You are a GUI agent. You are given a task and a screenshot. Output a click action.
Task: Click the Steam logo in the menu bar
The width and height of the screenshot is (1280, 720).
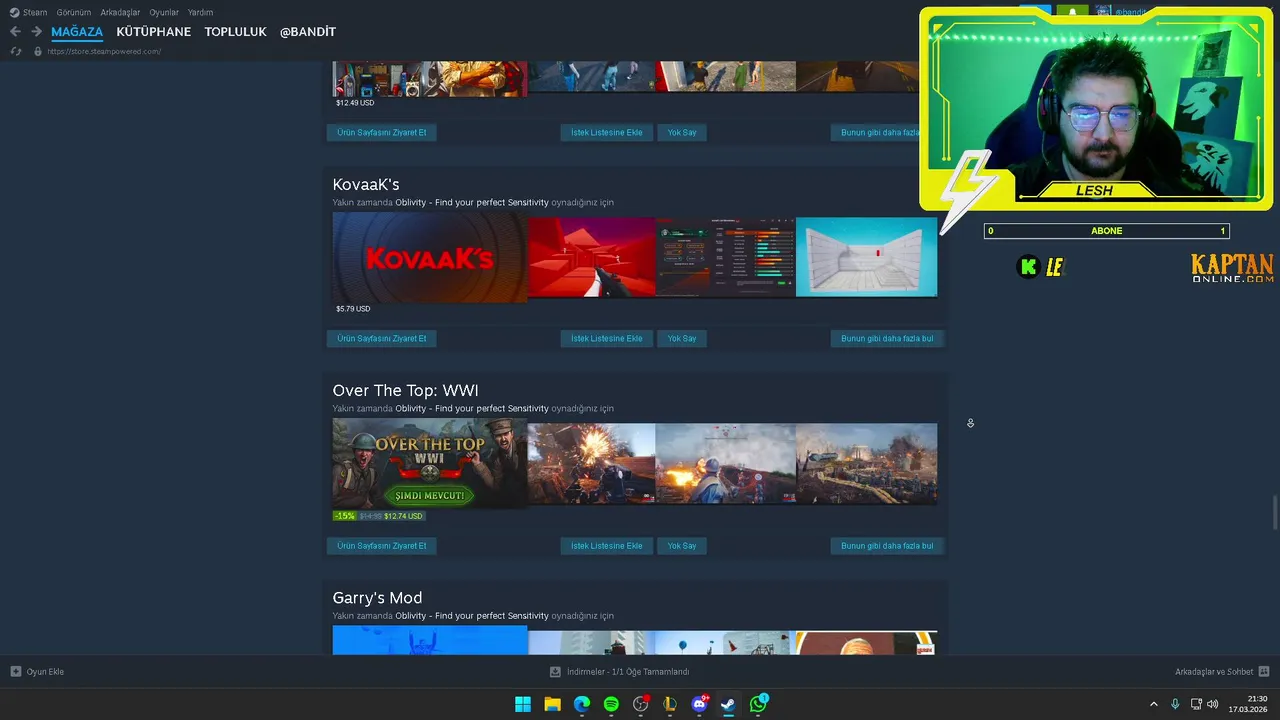pos(14,12)
